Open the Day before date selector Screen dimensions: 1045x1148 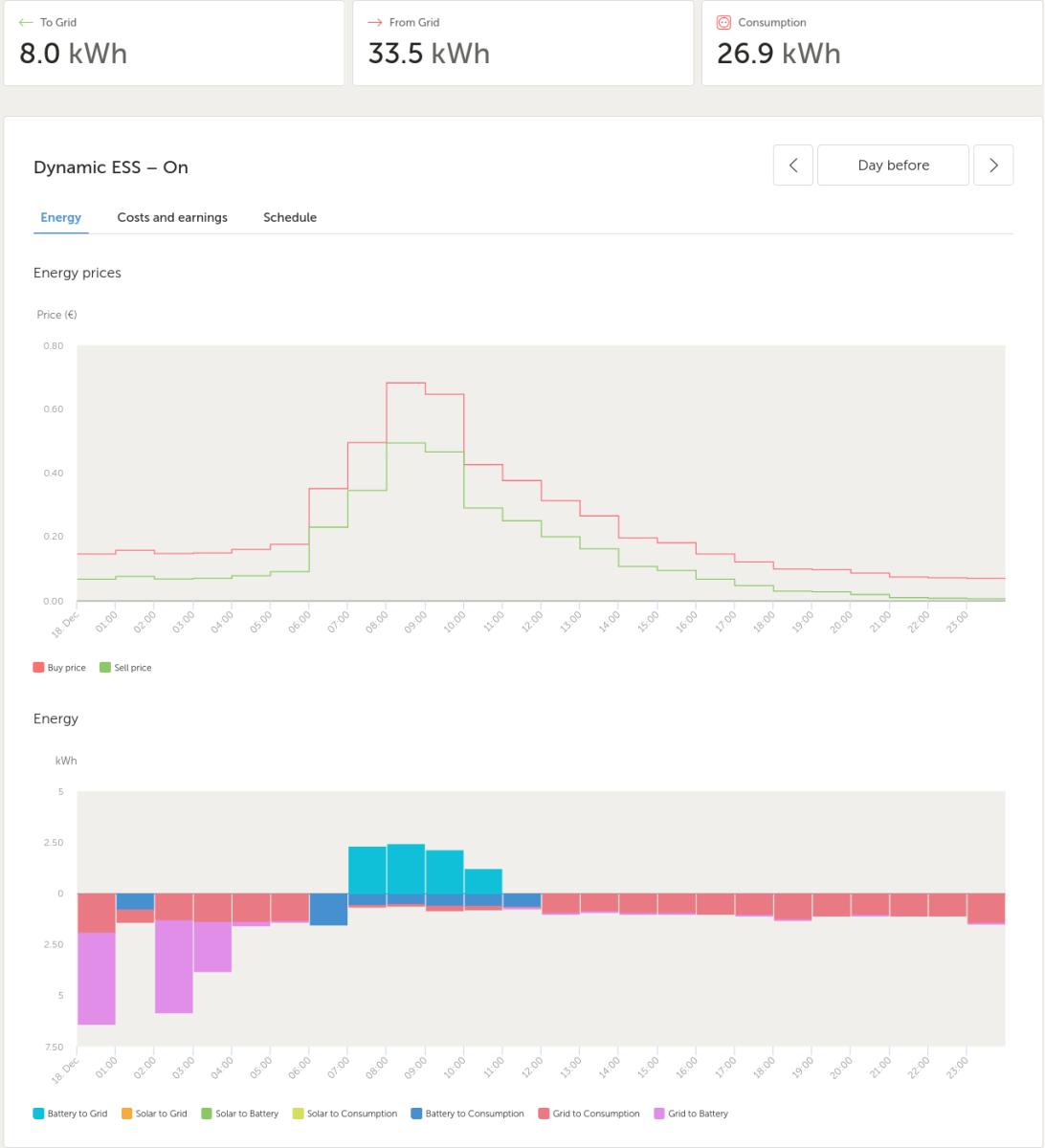893,166
